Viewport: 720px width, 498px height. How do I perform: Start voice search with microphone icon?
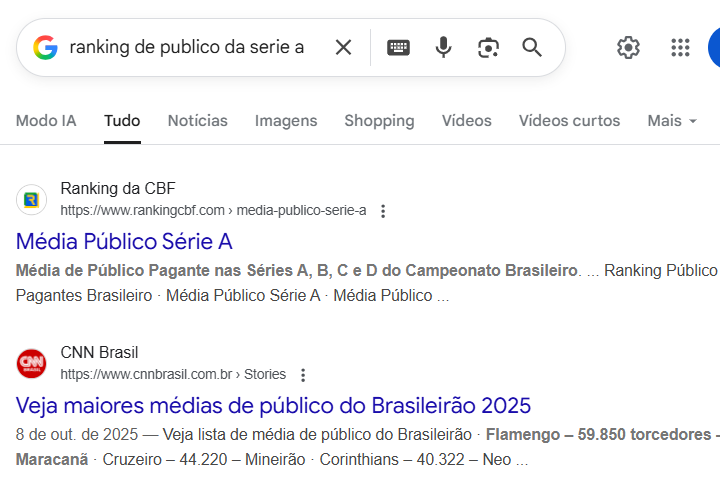coord(443,47)
